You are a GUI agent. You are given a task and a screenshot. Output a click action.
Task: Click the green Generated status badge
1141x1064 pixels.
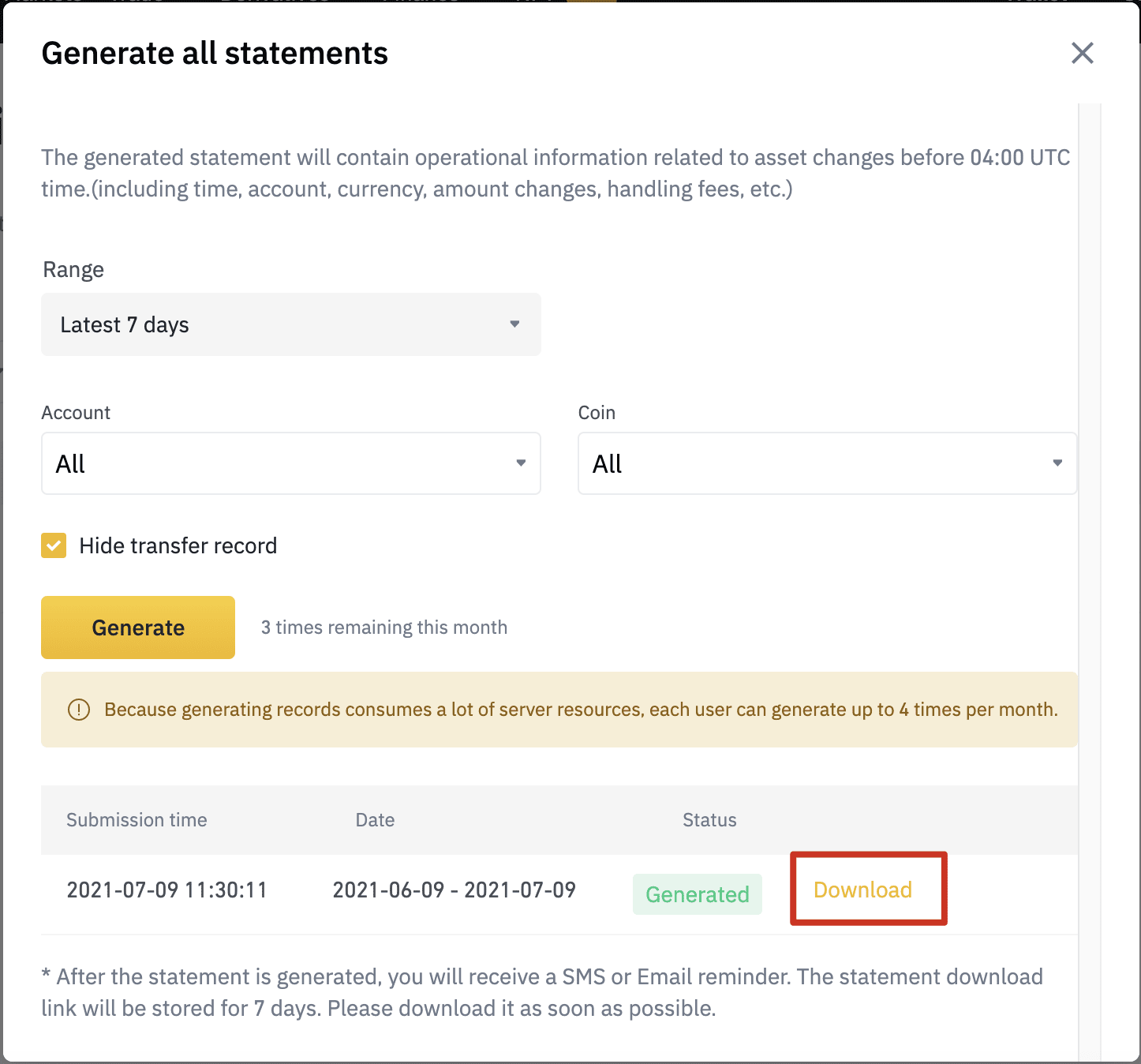(697, 894)
